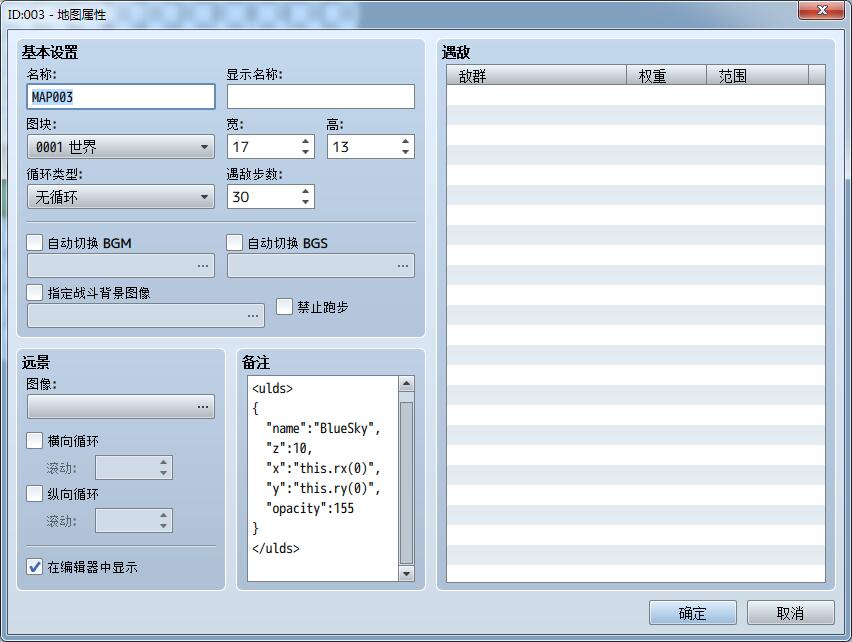Decrease the 高 height value with down arrow
The image size is (852, 642).
tap(405, 152)
